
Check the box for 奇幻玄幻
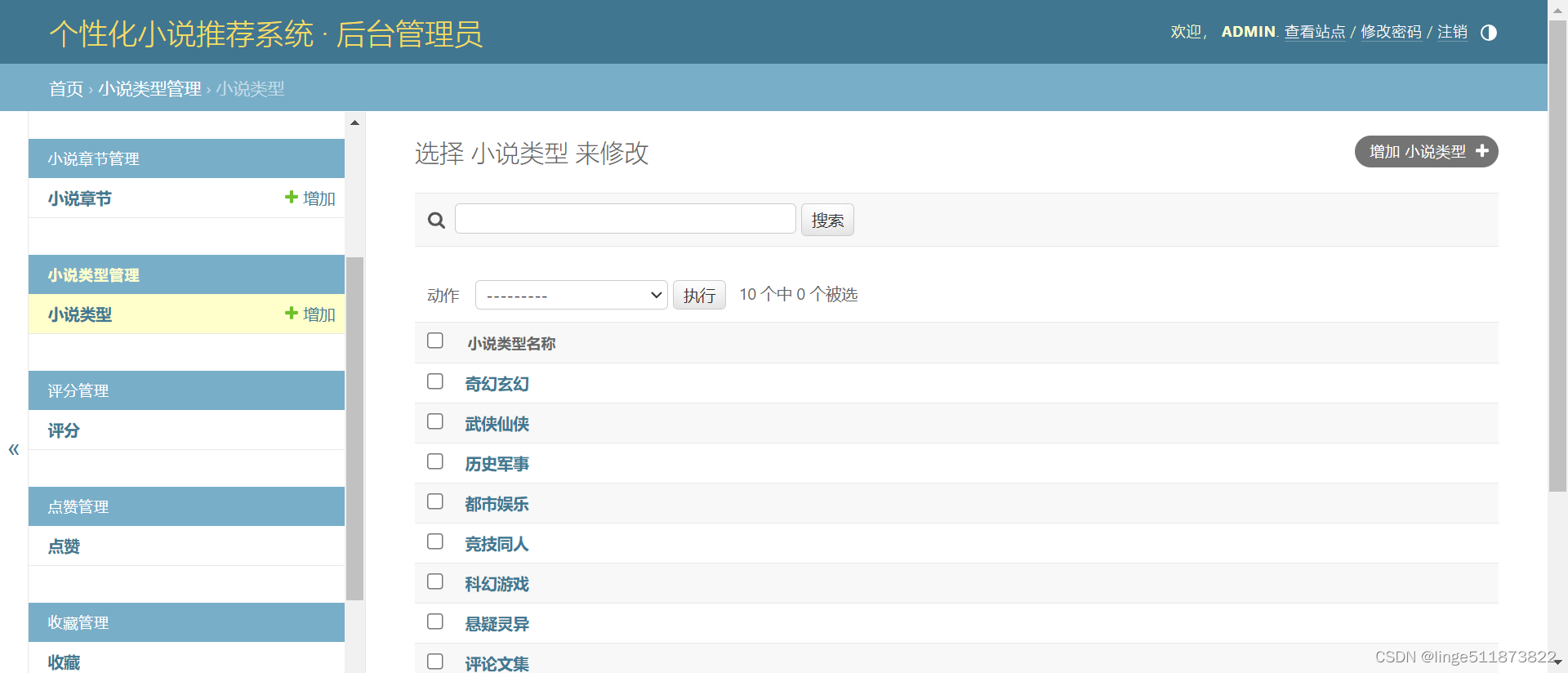(x=435, y=381)
